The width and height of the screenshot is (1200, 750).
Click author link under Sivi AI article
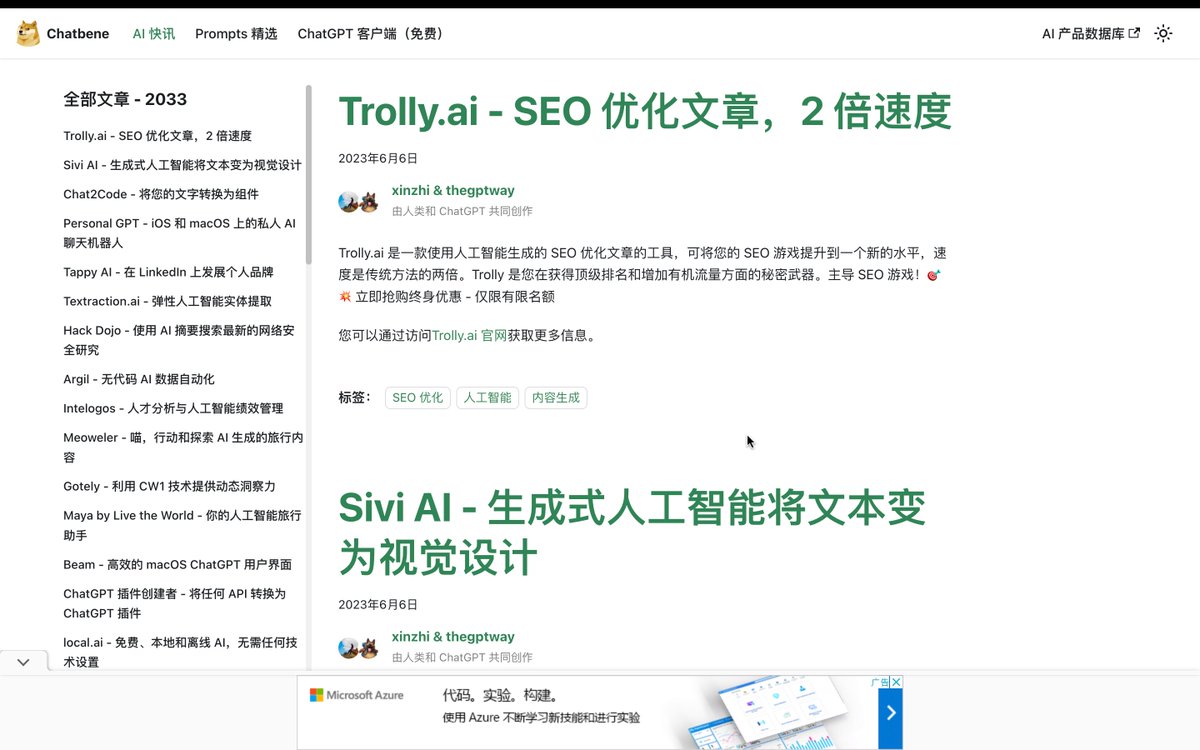tap(453, 636)
